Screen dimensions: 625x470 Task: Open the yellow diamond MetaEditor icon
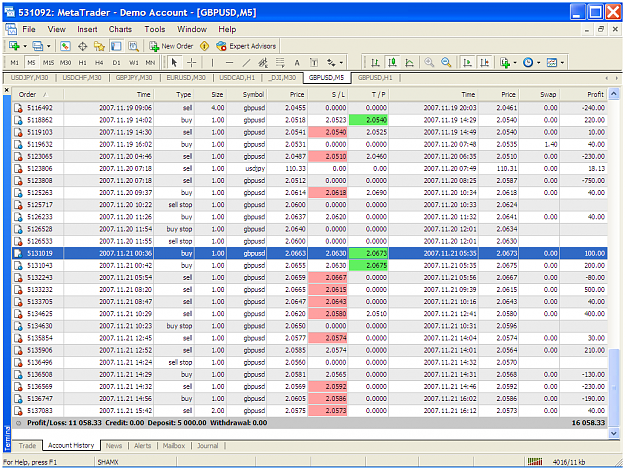[204, 46]
